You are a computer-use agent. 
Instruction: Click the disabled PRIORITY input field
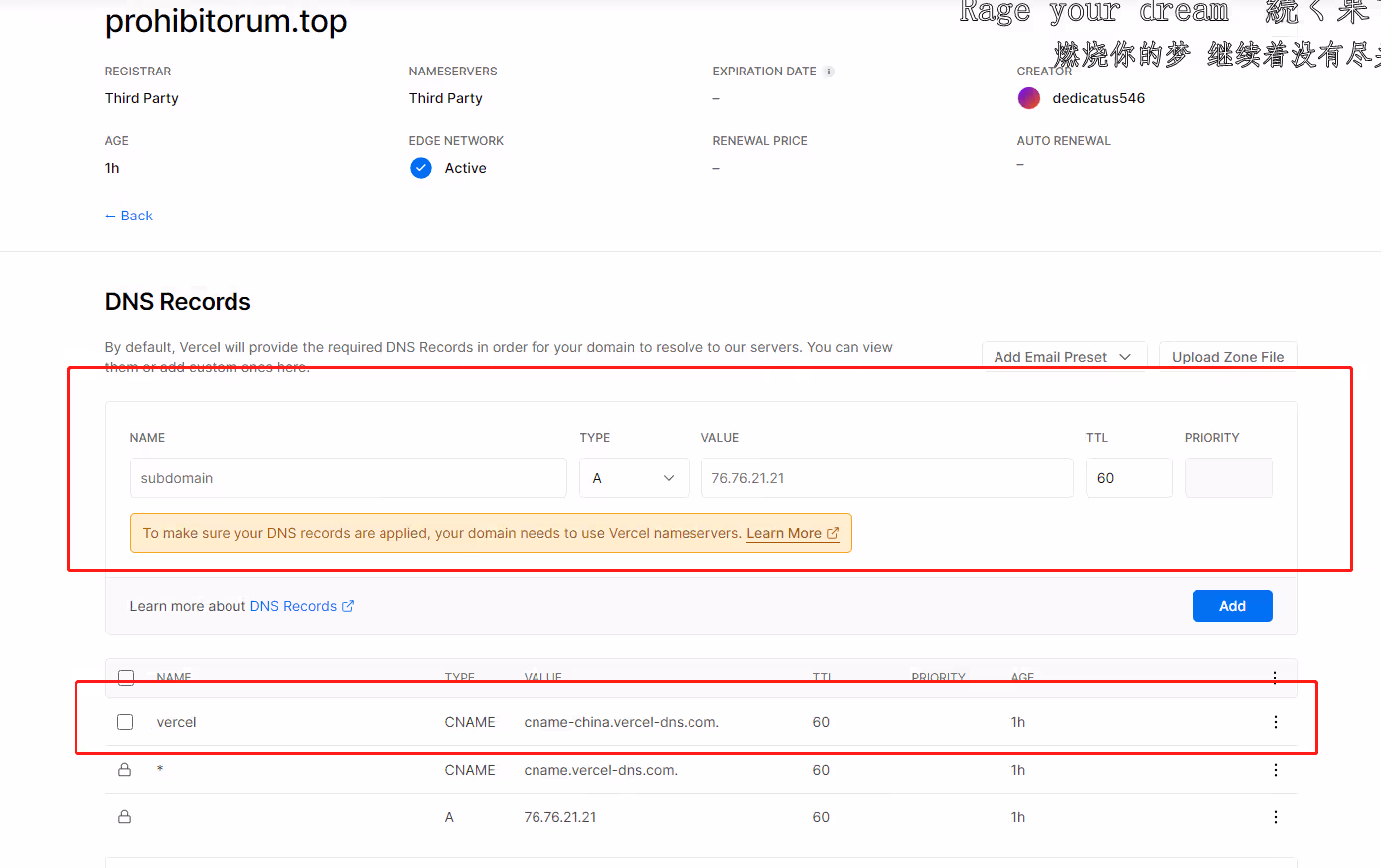click(x=1228, y=478)
